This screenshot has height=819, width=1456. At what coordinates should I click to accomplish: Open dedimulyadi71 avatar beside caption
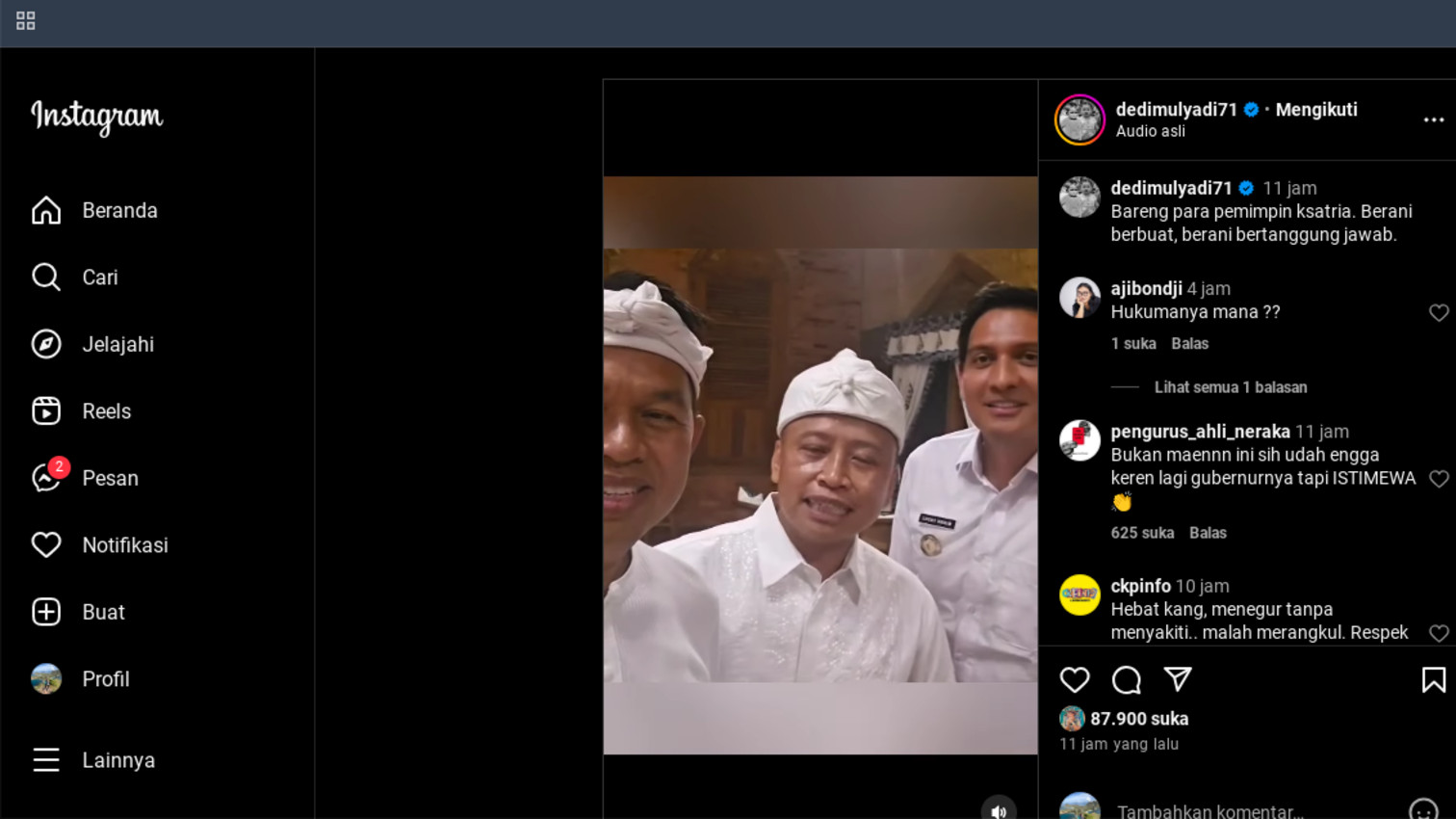(x=1079, y=197)
